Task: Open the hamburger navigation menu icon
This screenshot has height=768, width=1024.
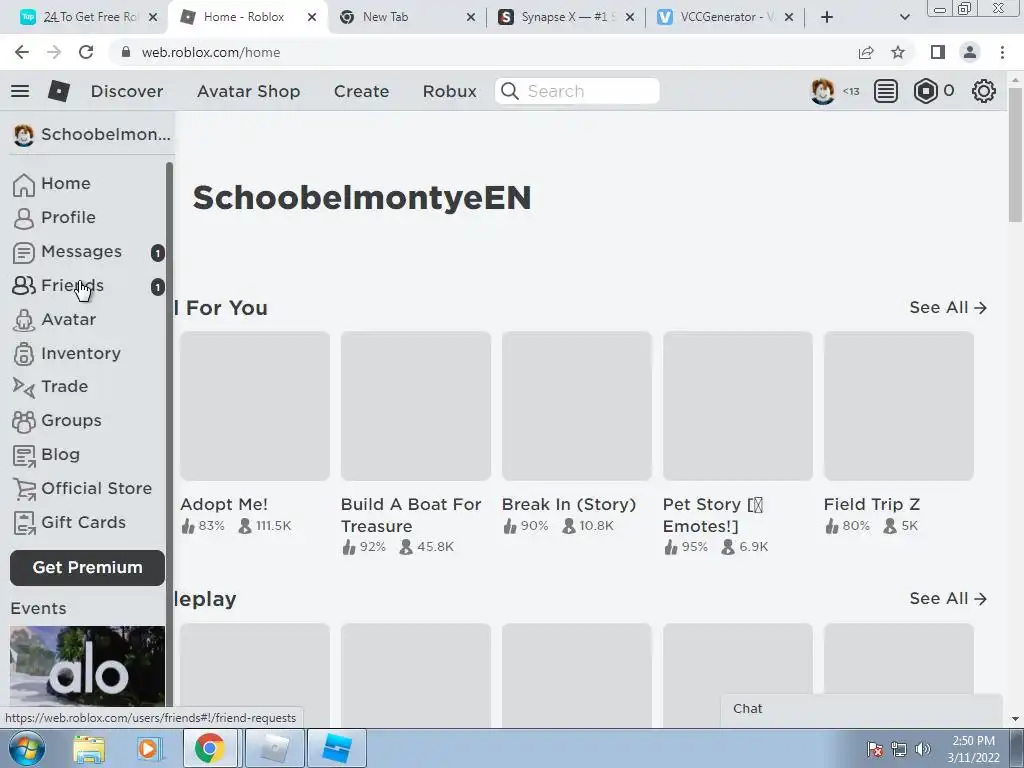Action: tap(20, 91)
